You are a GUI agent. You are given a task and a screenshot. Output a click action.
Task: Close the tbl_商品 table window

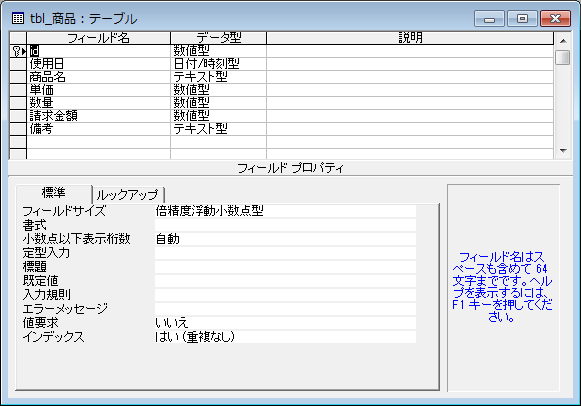(555, 19)
